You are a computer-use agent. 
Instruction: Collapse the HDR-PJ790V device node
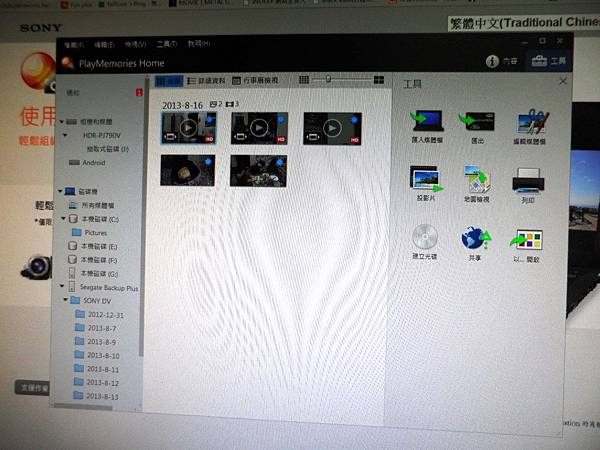pyautogui.click(x=65, y=135)
